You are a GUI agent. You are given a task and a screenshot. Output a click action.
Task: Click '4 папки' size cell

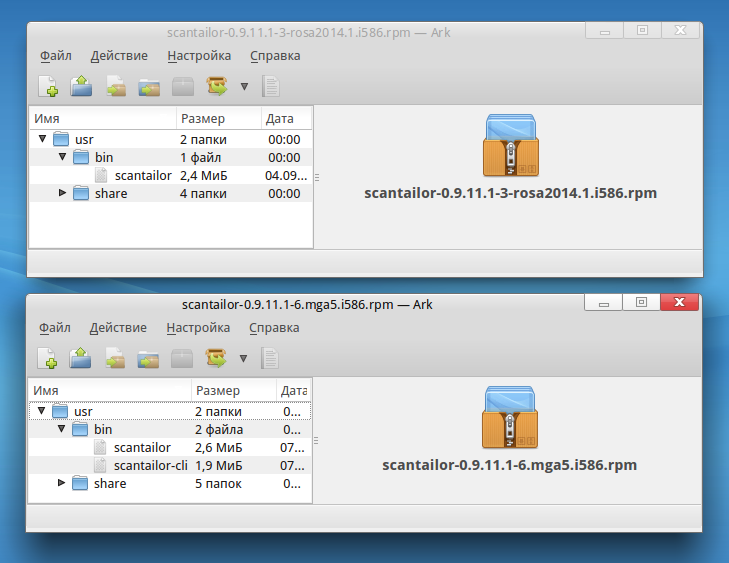pyautogui.click(x=203, y=193)
